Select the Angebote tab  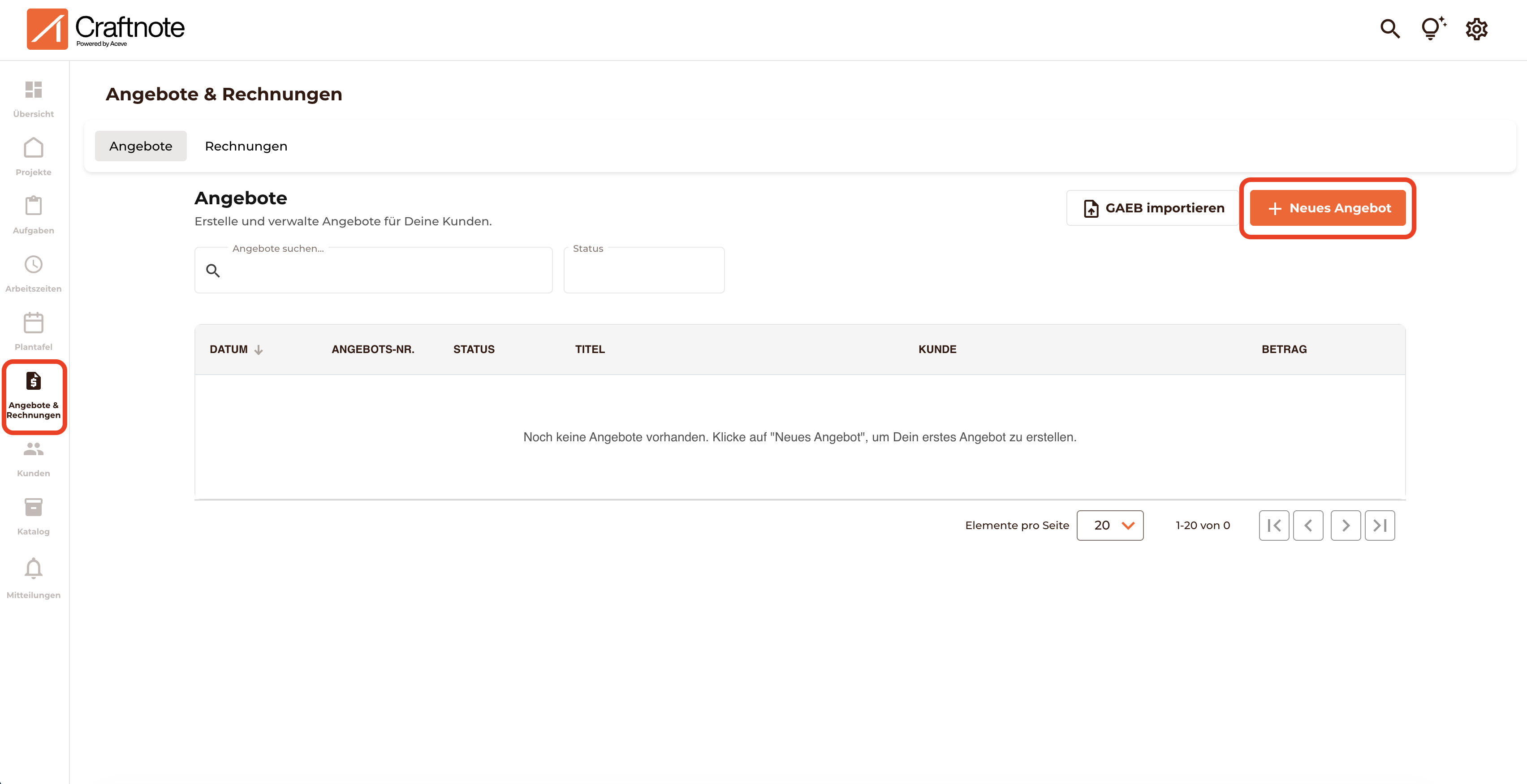141,146
